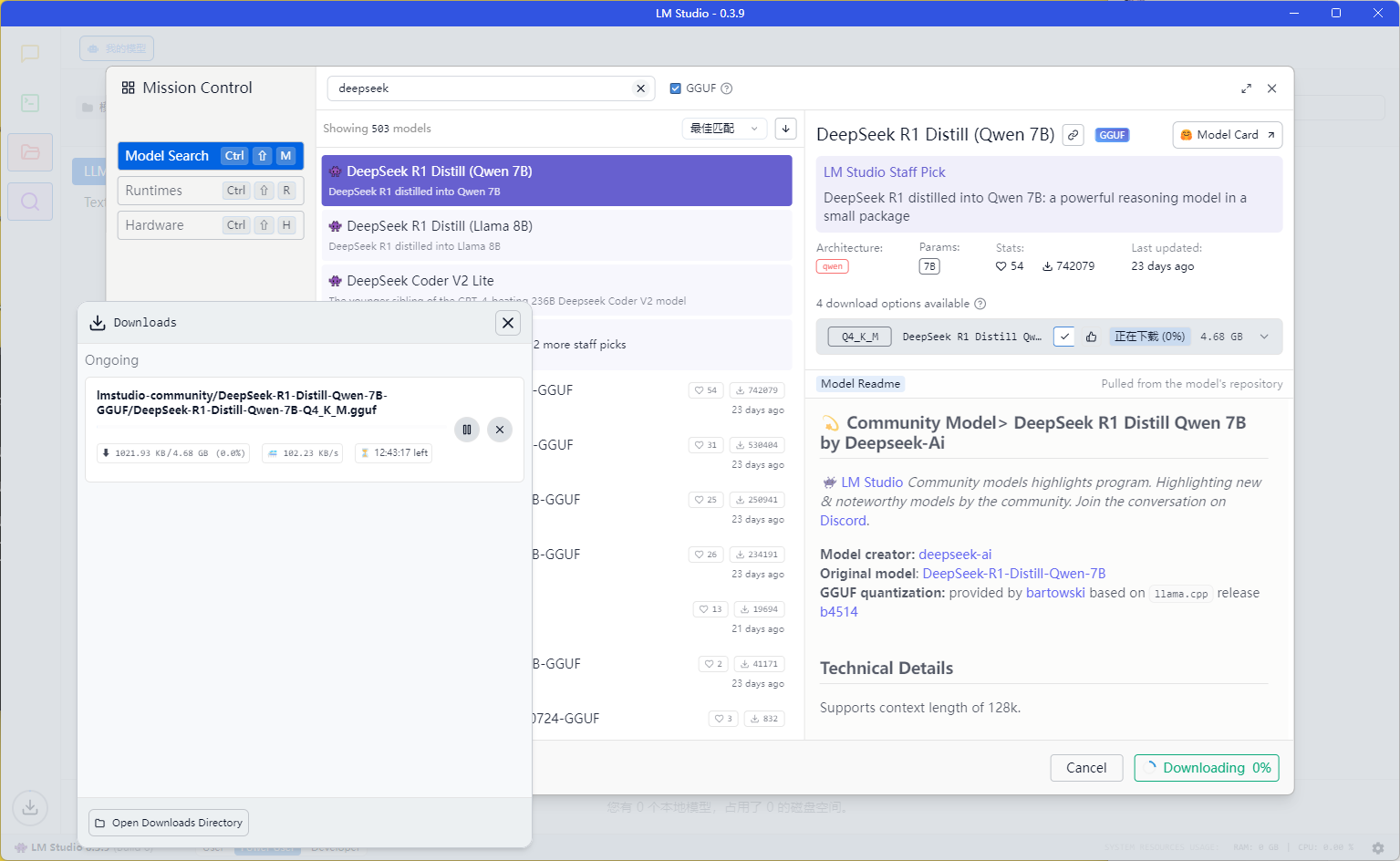Click the 12:43:17 left time estimate
The height and width of the screenshot is (861, 1400).
pyautogui.click(x=393, y=452)
